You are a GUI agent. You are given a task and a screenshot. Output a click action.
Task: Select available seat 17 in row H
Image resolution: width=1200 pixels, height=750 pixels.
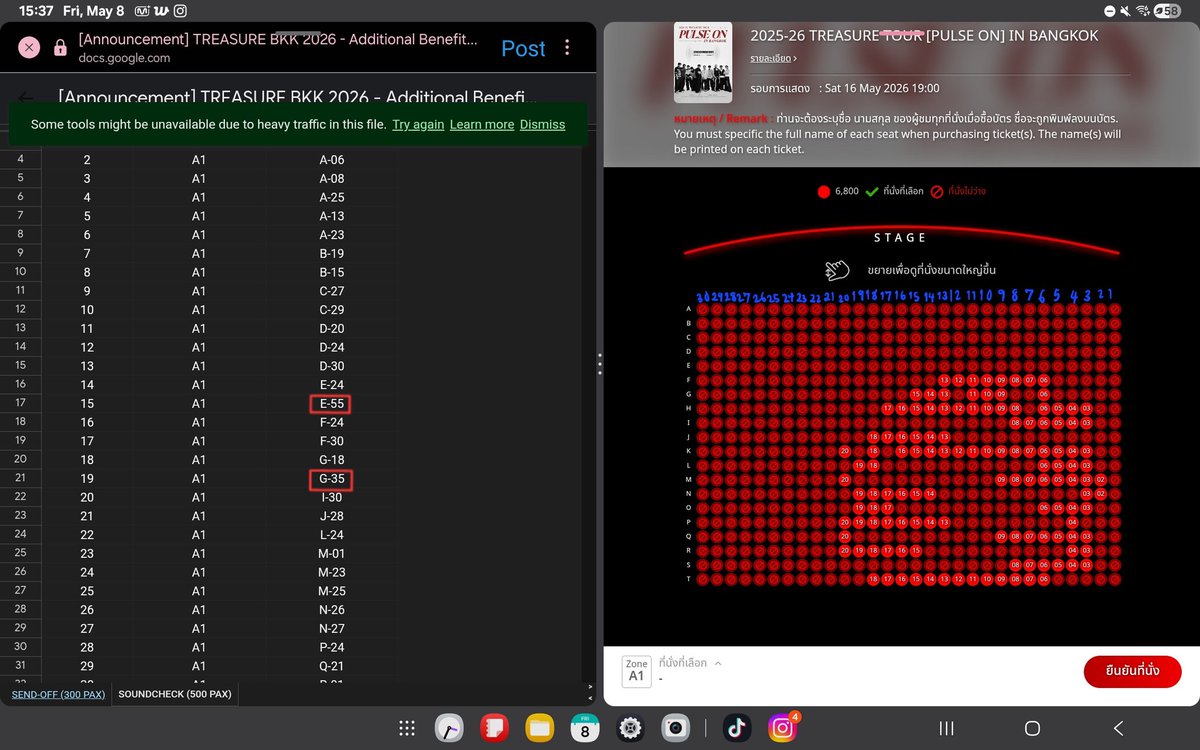point(887,408)
